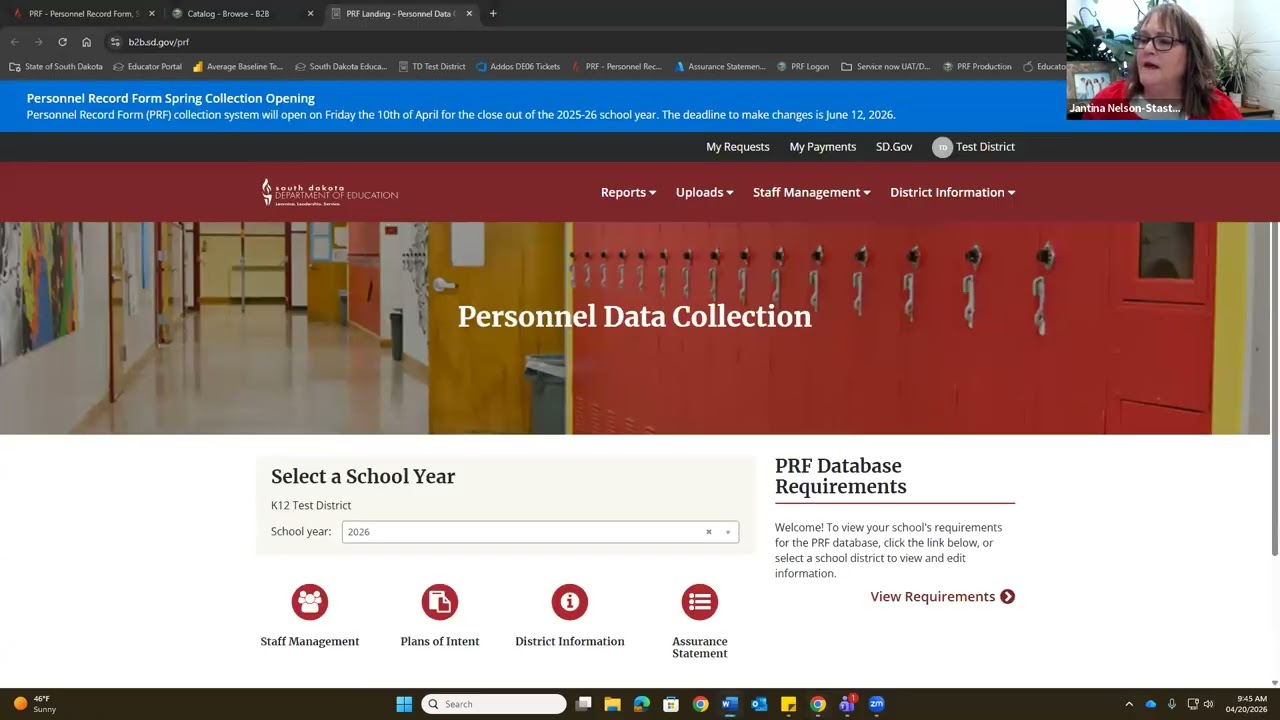Show hidden system tray icons
1280x720 pixels.
1129,704
